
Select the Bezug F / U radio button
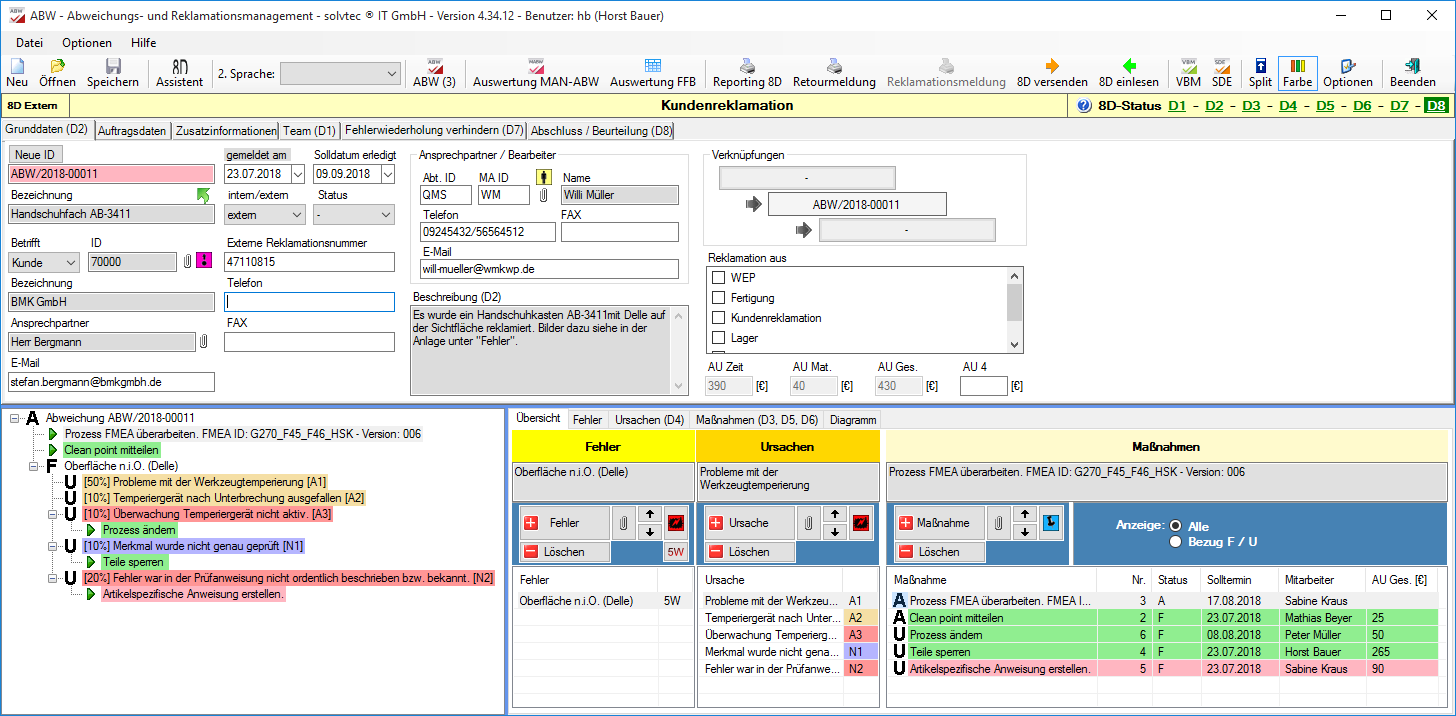pos(1175,541)
